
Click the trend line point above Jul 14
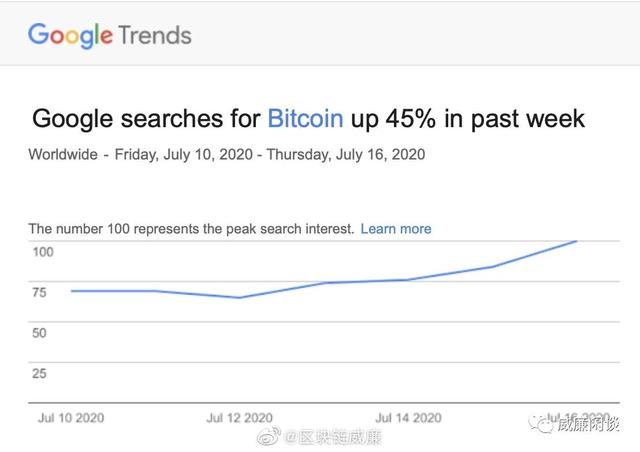[x=408, y=280]
